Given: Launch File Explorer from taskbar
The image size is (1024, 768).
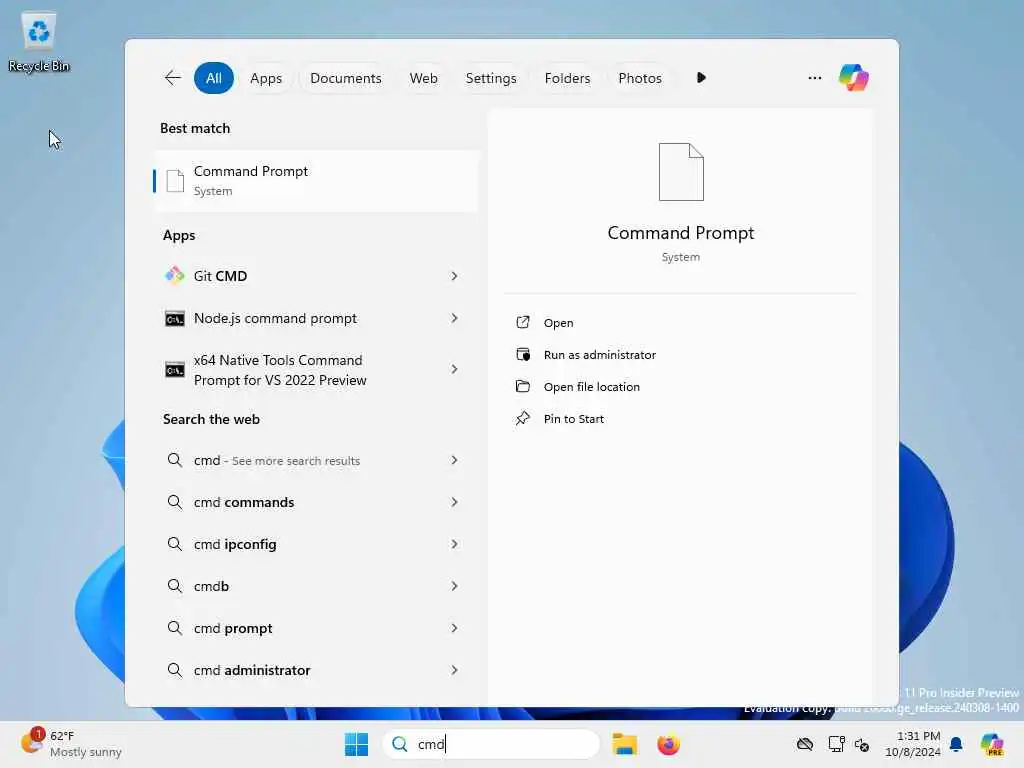Looking at the screenshot, I should click(624, 744).
